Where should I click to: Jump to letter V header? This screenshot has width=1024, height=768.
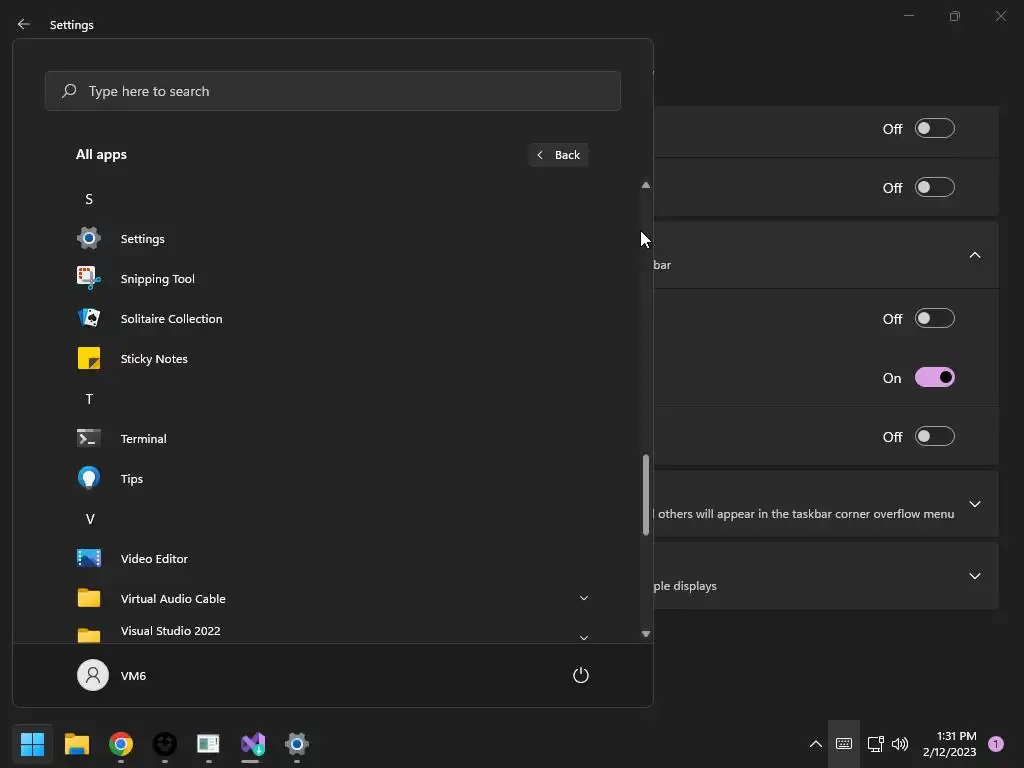90,519
